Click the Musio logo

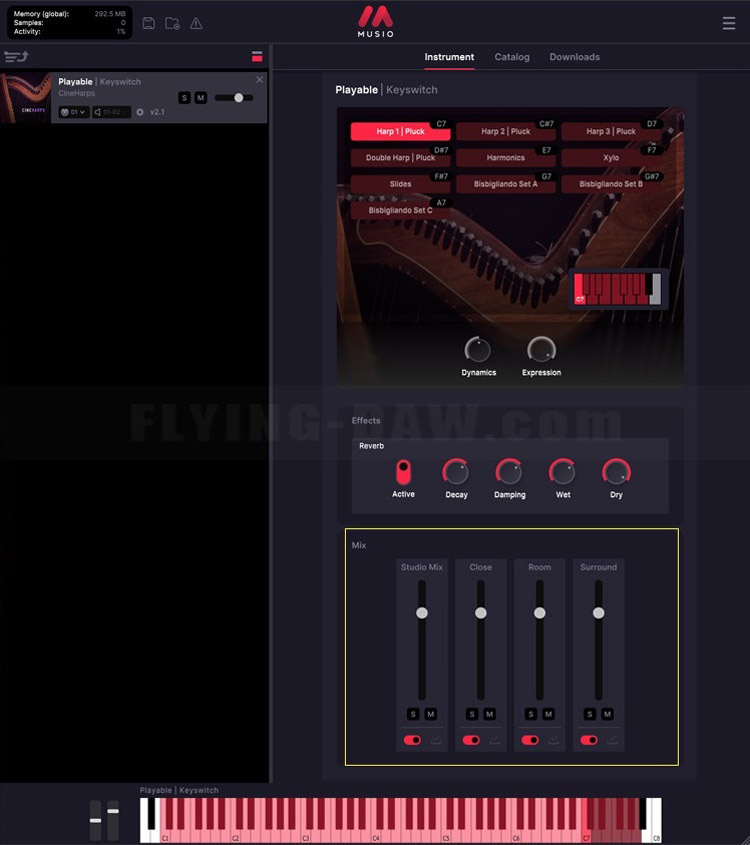click(376, 22)
